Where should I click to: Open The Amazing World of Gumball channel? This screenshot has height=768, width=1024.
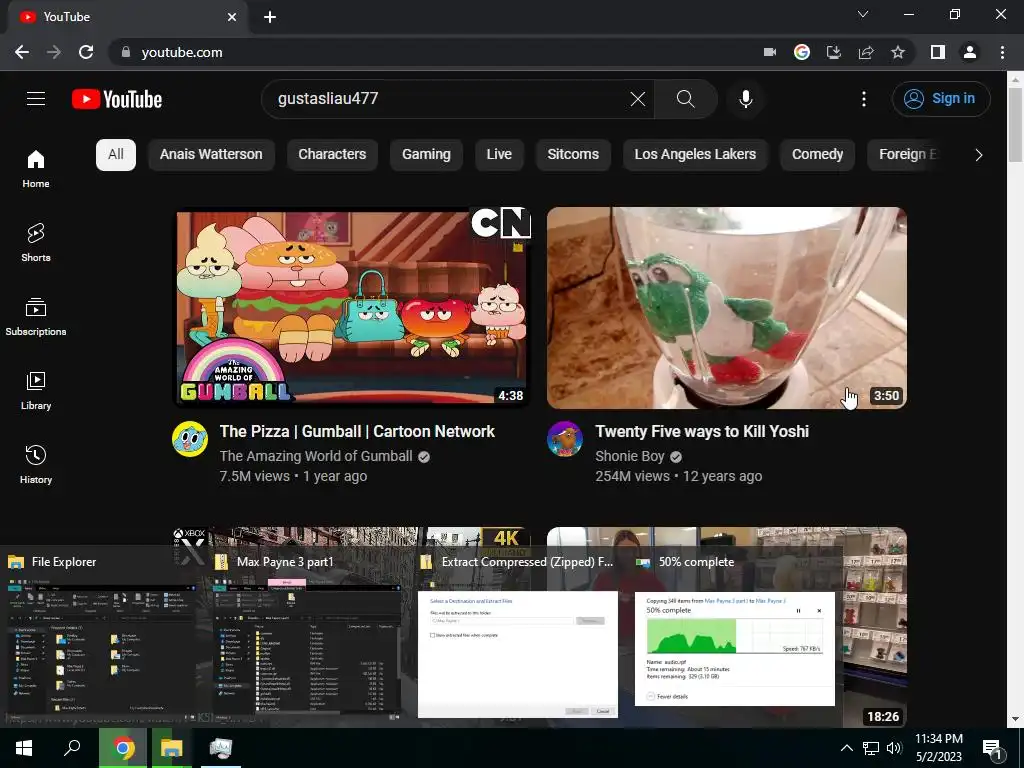click(x=316, y=456)
